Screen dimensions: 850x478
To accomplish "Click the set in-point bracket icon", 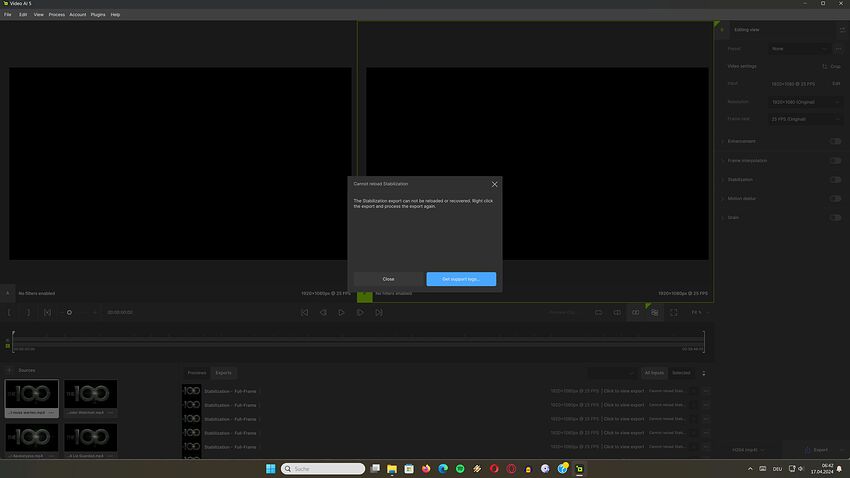I will pyautogui.click(x=11, y=312).
